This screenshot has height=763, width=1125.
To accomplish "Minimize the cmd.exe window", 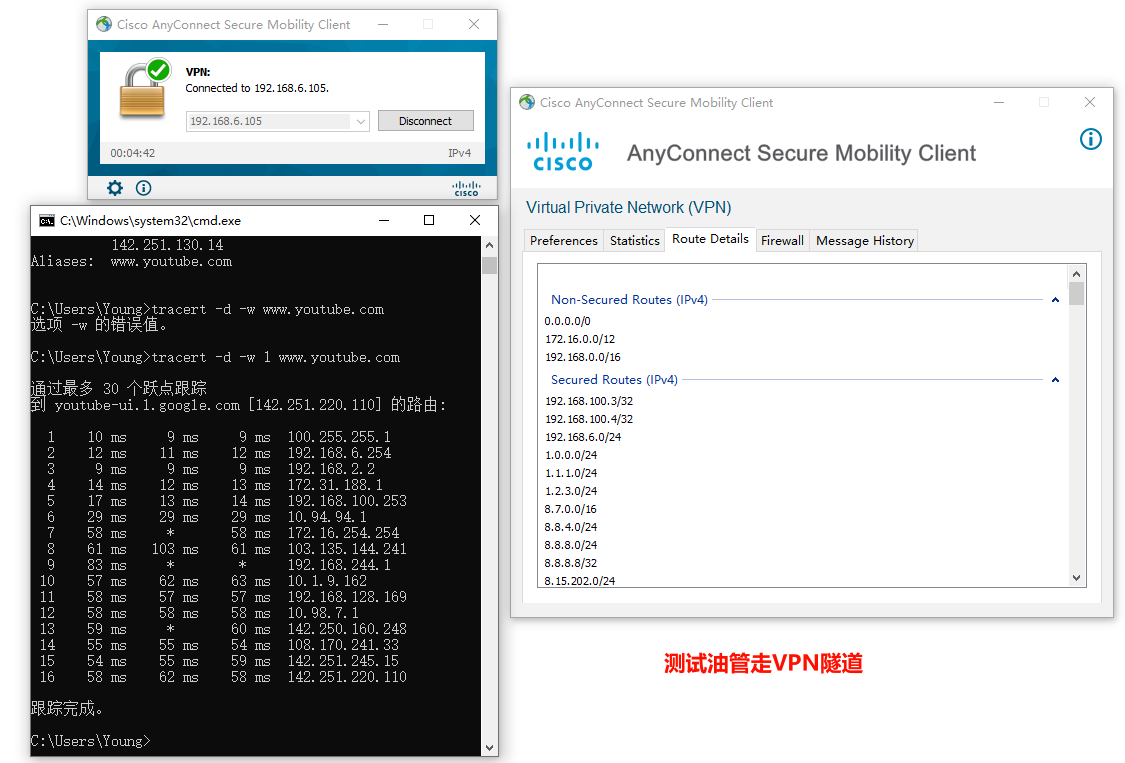I will click(x=384, y=220).
